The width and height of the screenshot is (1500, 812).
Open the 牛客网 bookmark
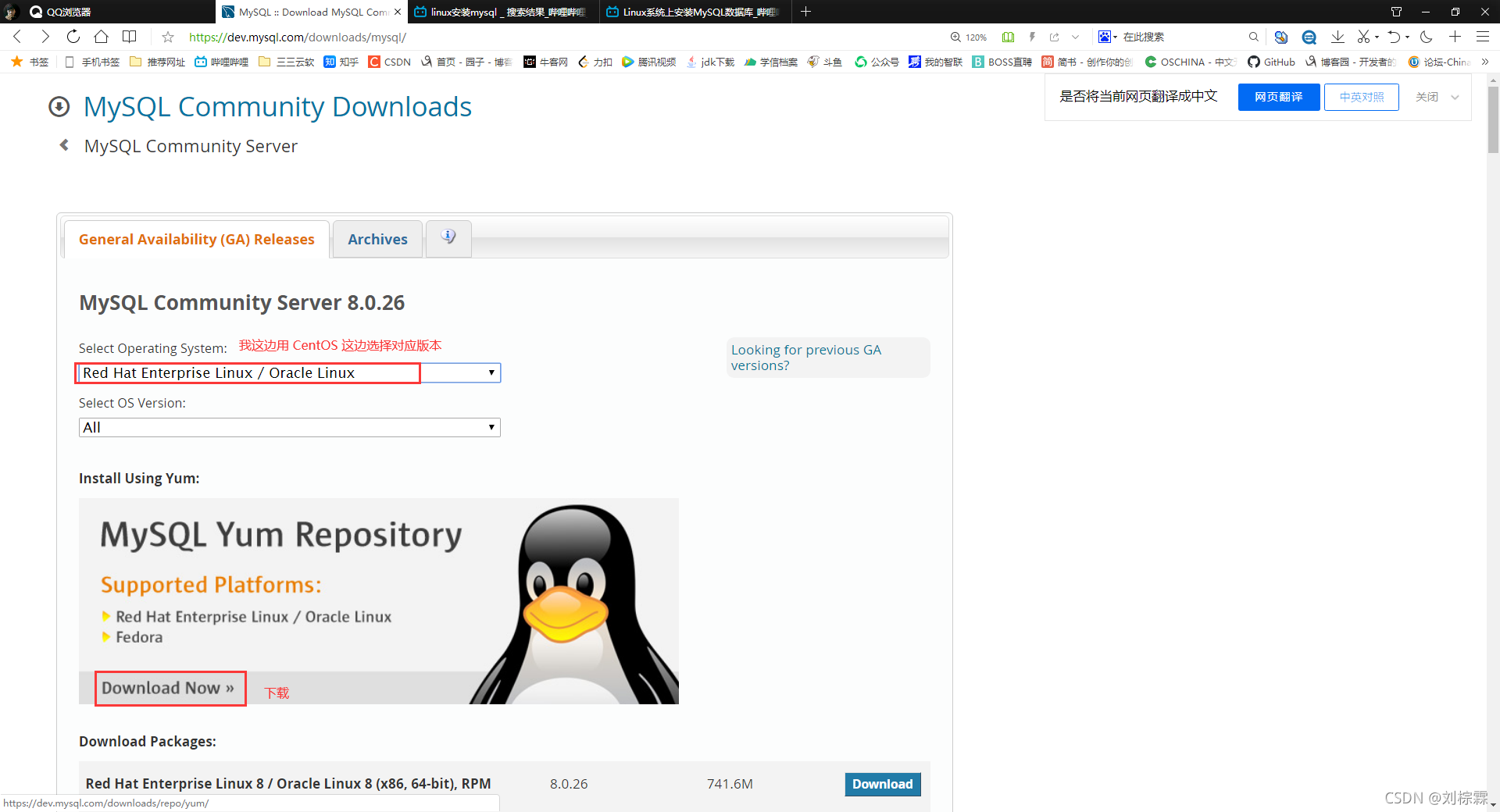coord(545,62)
